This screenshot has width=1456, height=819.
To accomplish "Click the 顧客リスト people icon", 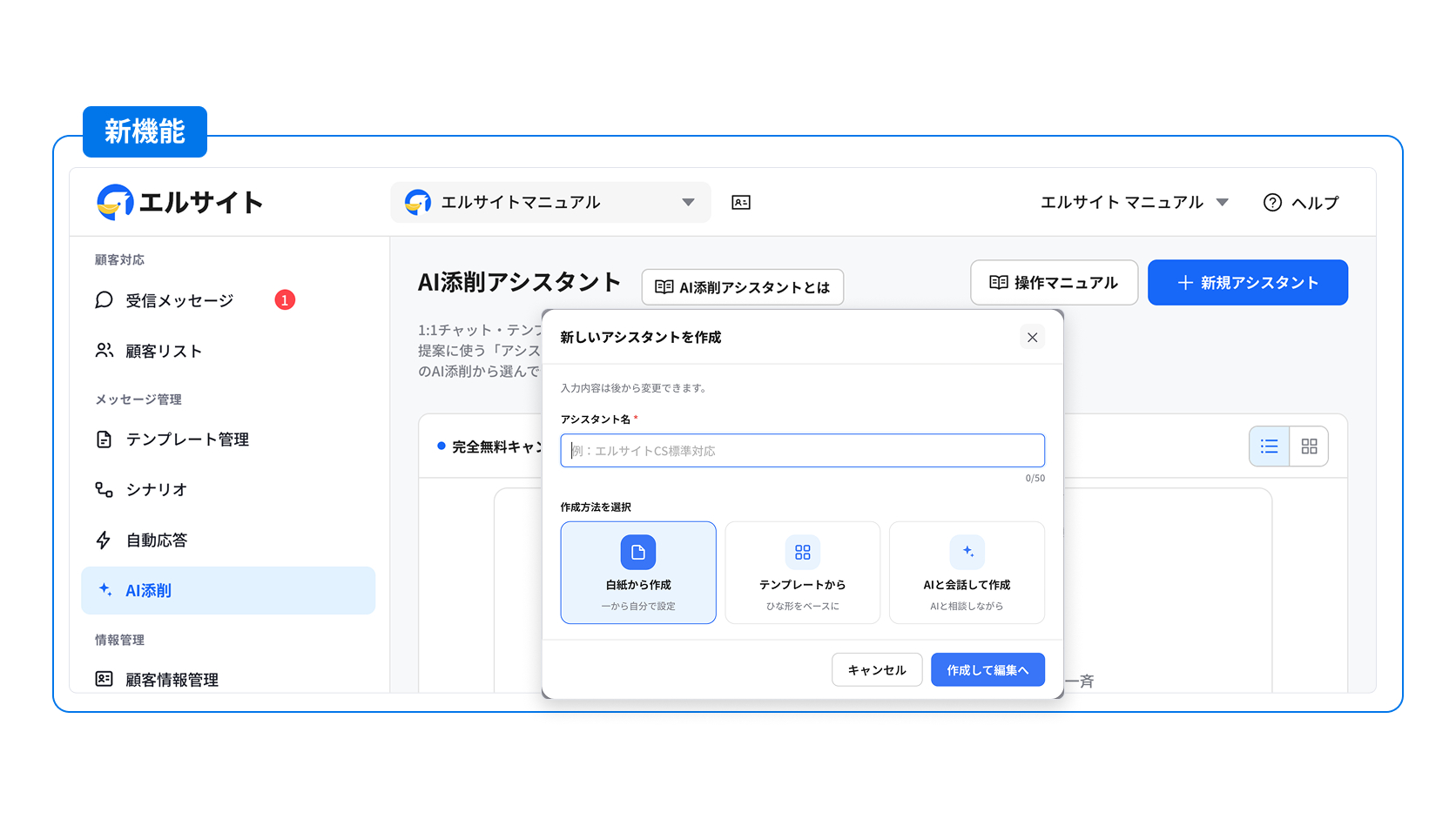I will (104, 350).
